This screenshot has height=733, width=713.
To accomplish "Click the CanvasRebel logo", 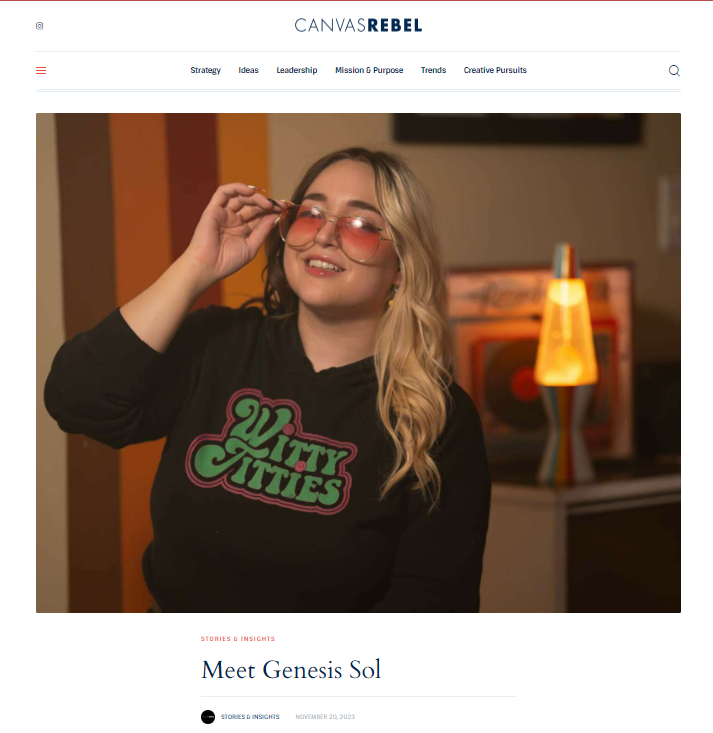I will (x=358, y=25).
